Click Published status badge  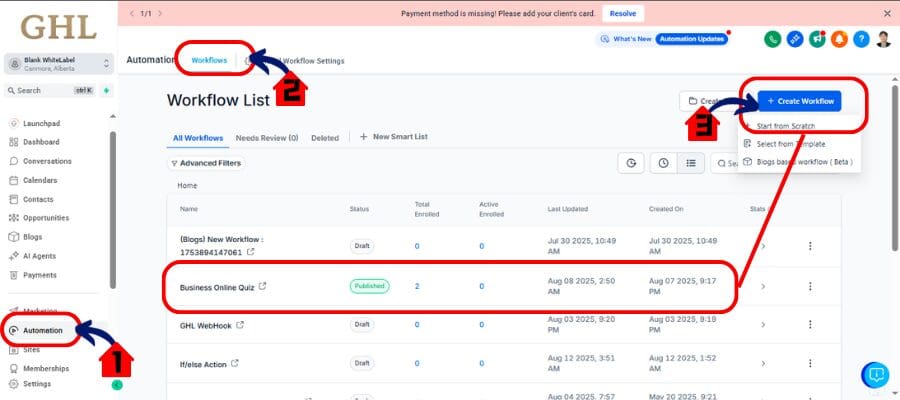coord(370,286)
